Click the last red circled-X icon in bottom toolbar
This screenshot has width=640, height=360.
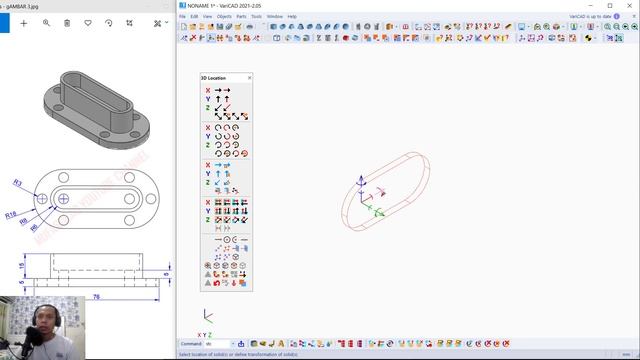coord(506,344)
